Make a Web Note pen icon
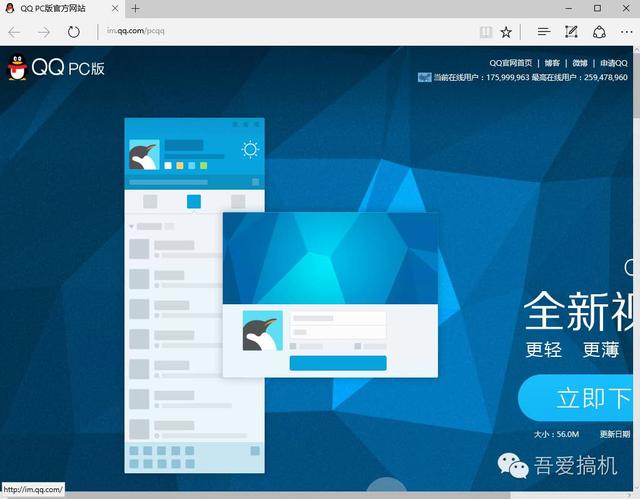Screen dimensions: 640x499 point(571,31)
